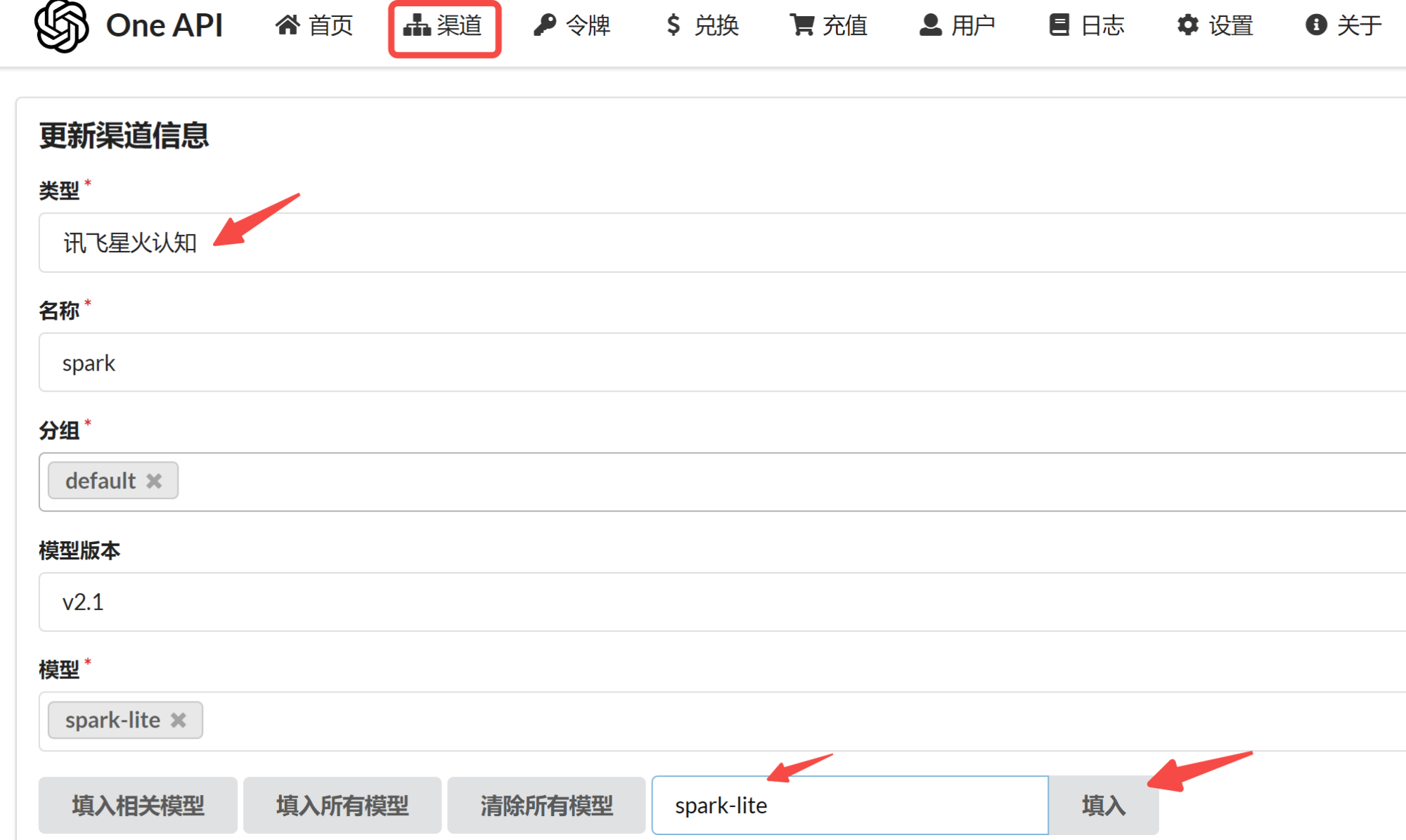The width and height of the screenshot is (1406, 840).
Task: Click the One API title text
Action: point(165,26)
